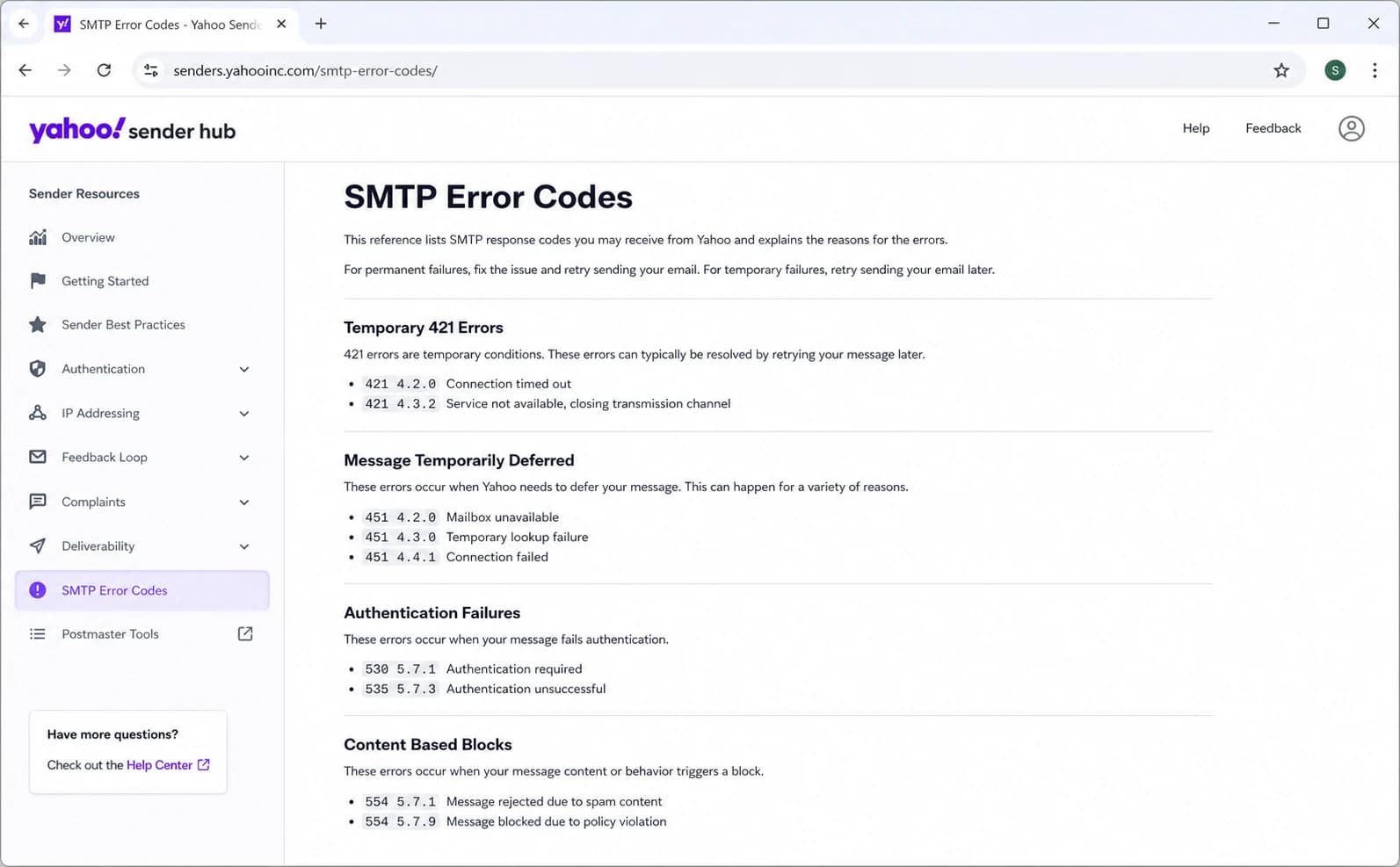Bookmark this page with the star icon
1400x867 pixels.
[1281, 70]
